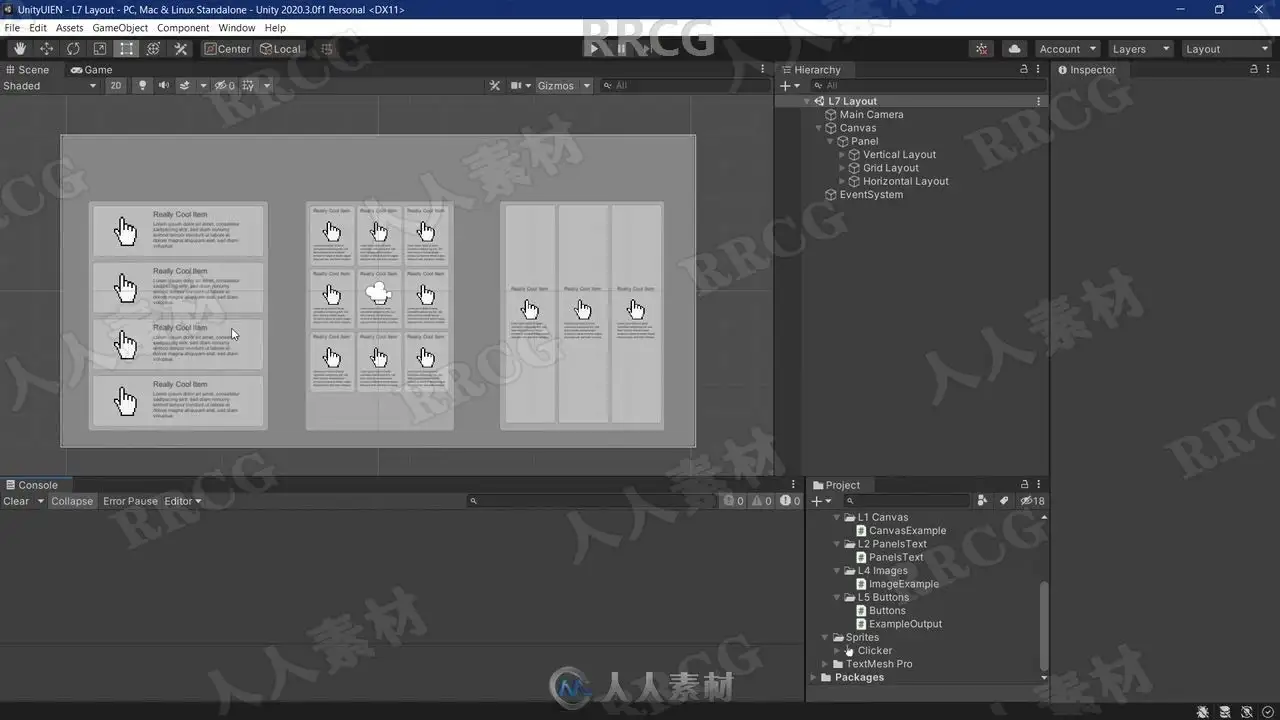The image size is (1280, 720).
Task: Toggle Collapse in the Console
Action: pyautogui.click(x=72, y=501)
